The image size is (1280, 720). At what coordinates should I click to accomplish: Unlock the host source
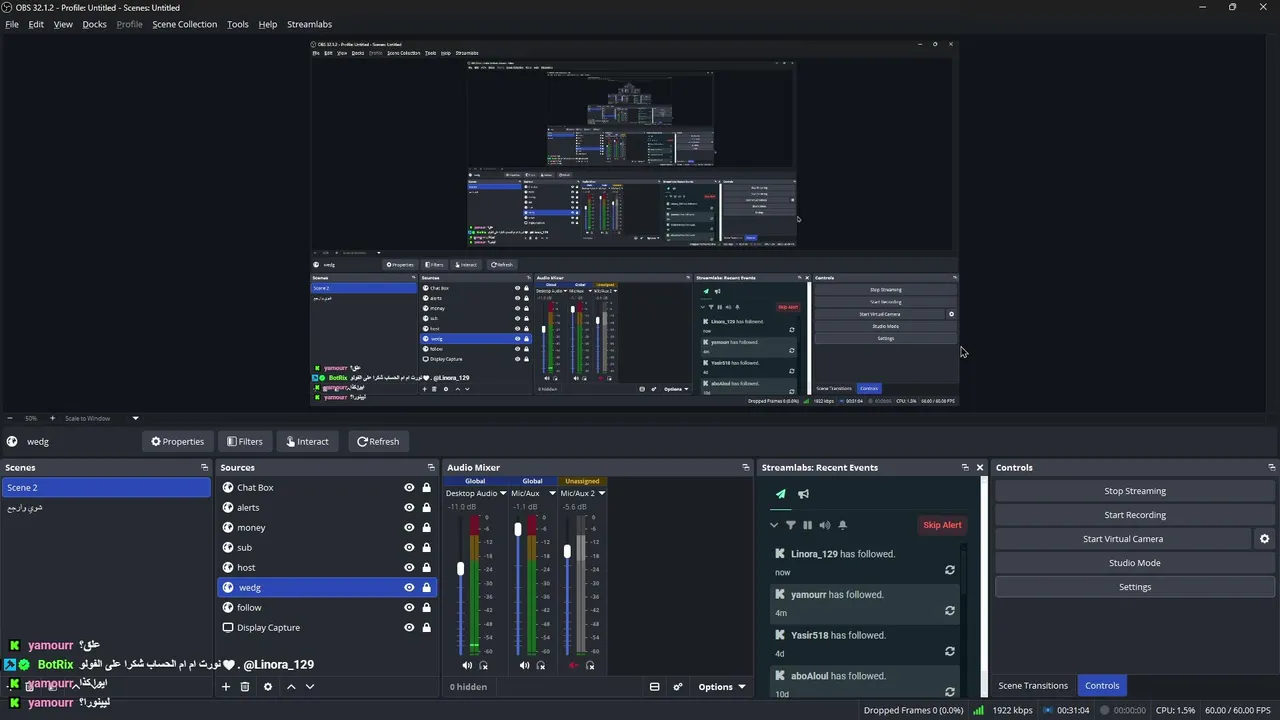[x=426, y=568]
